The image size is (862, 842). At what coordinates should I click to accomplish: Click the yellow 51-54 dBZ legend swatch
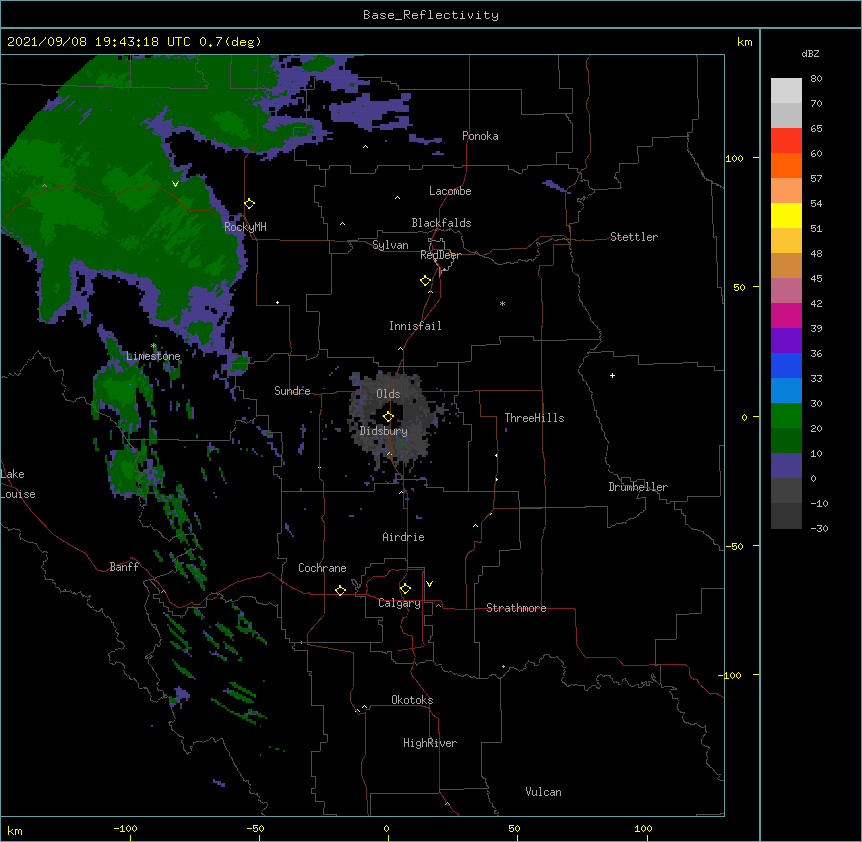(786, 215)
